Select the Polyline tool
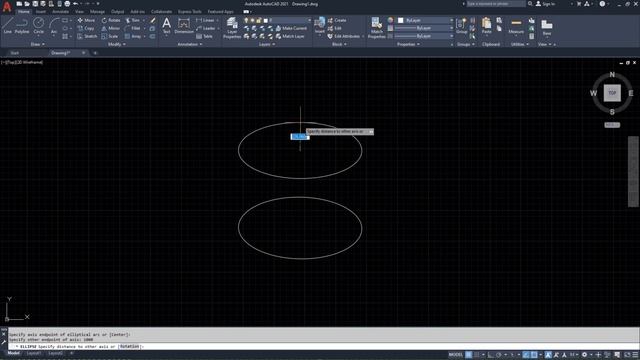The height and width of the screenshot is (360, 640). 22,25
